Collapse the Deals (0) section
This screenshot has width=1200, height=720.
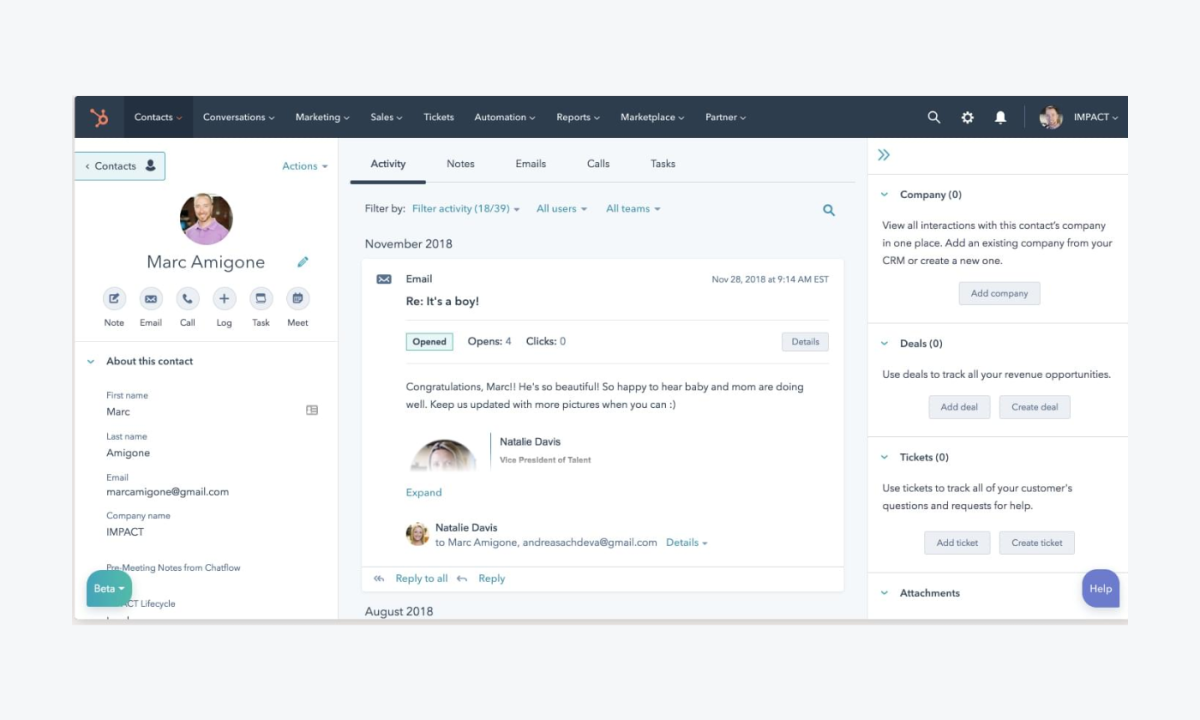[x=884, y=344]
